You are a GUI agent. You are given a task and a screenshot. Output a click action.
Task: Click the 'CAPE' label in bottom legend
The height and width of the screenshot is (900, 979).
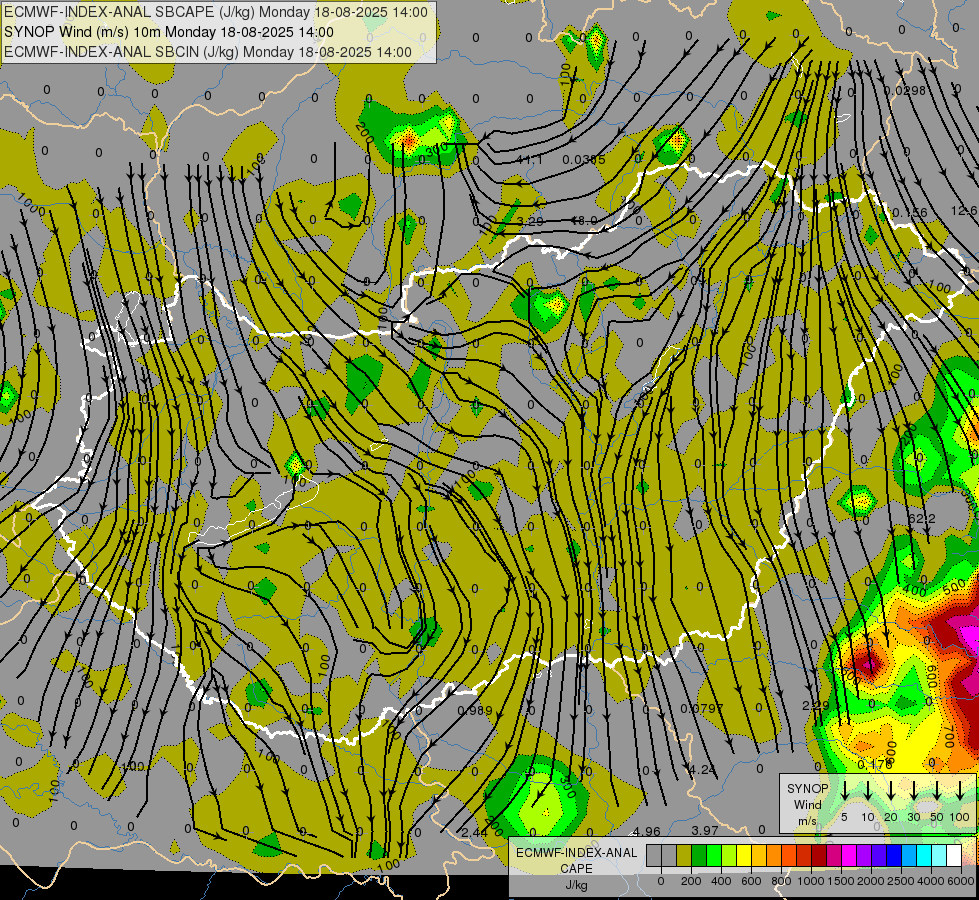tap(576, 869)
